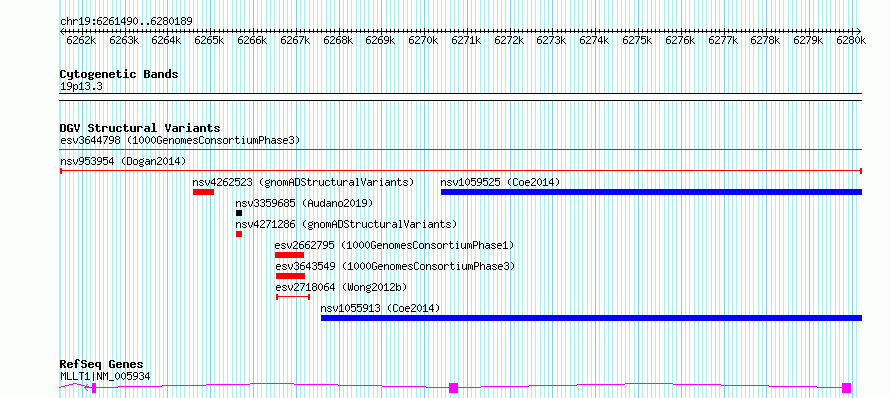Click the 6273k ruler position

552,40
